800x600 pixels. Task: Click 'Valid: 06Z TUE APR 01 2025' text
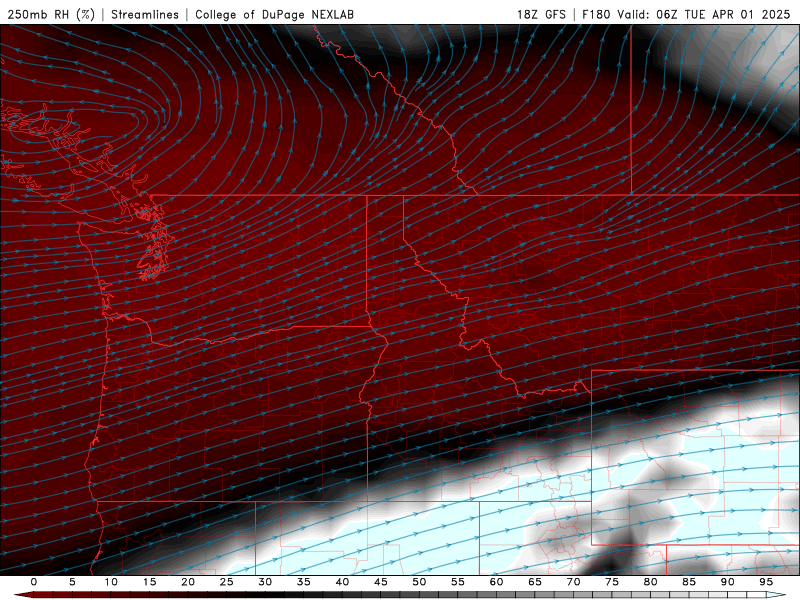point(704,14)
